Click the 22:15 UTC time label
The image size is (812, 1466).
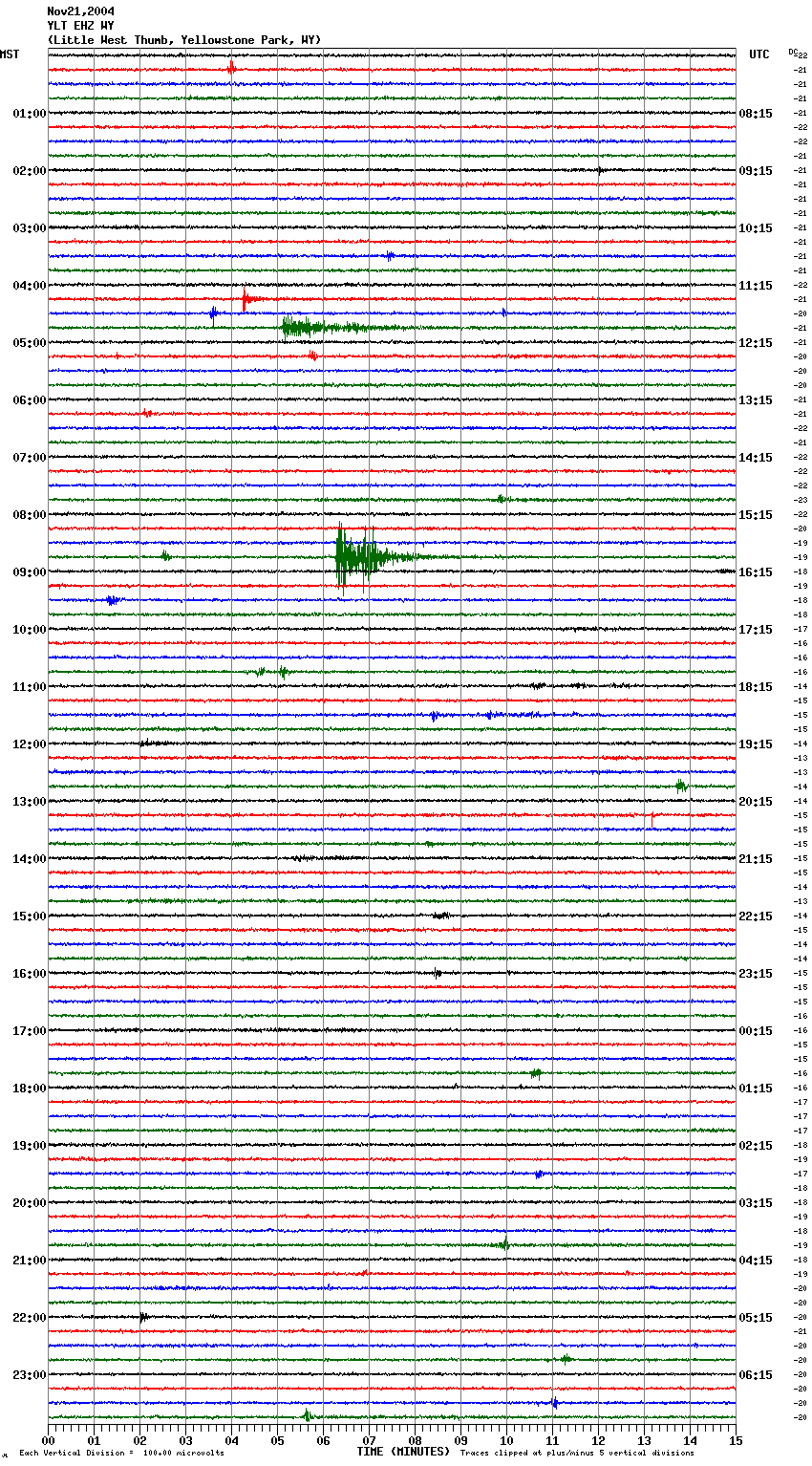756,916
